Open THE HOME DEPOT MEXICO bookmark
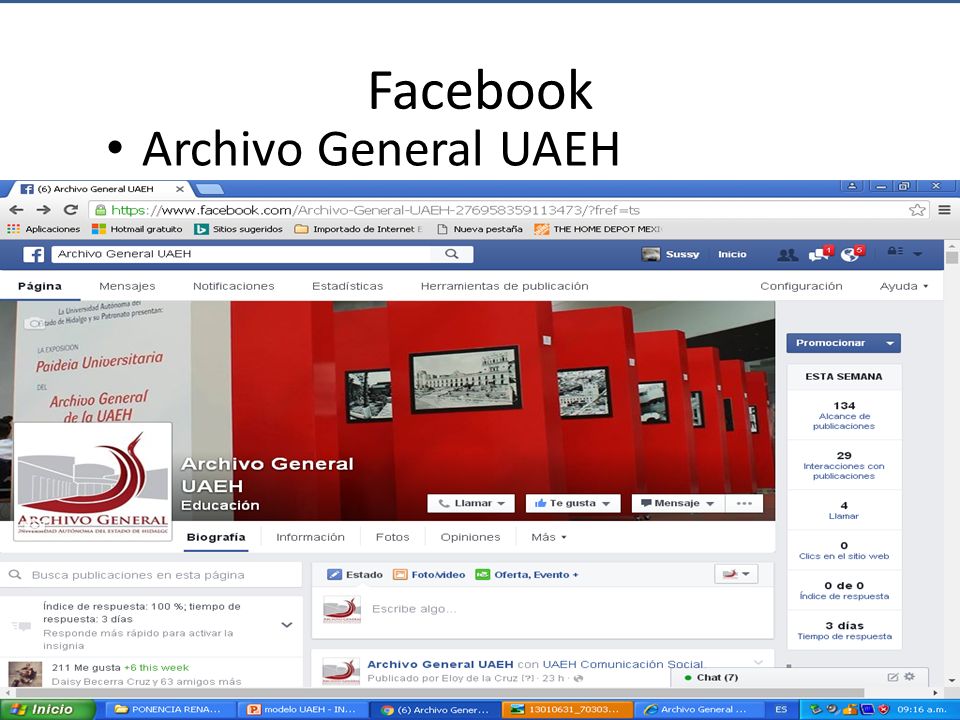 click(598, 229)
